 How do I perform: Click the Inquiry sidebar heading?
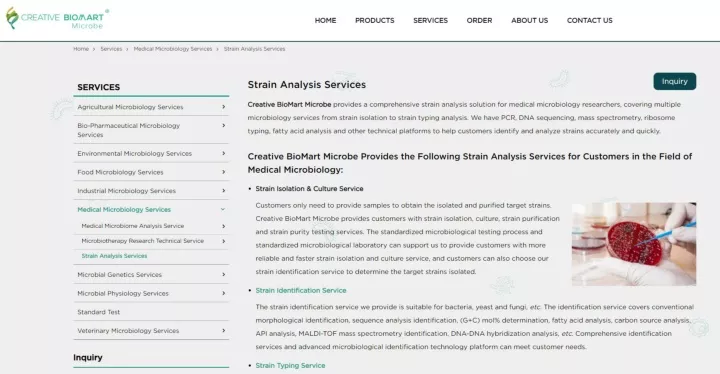coord(88,357)
